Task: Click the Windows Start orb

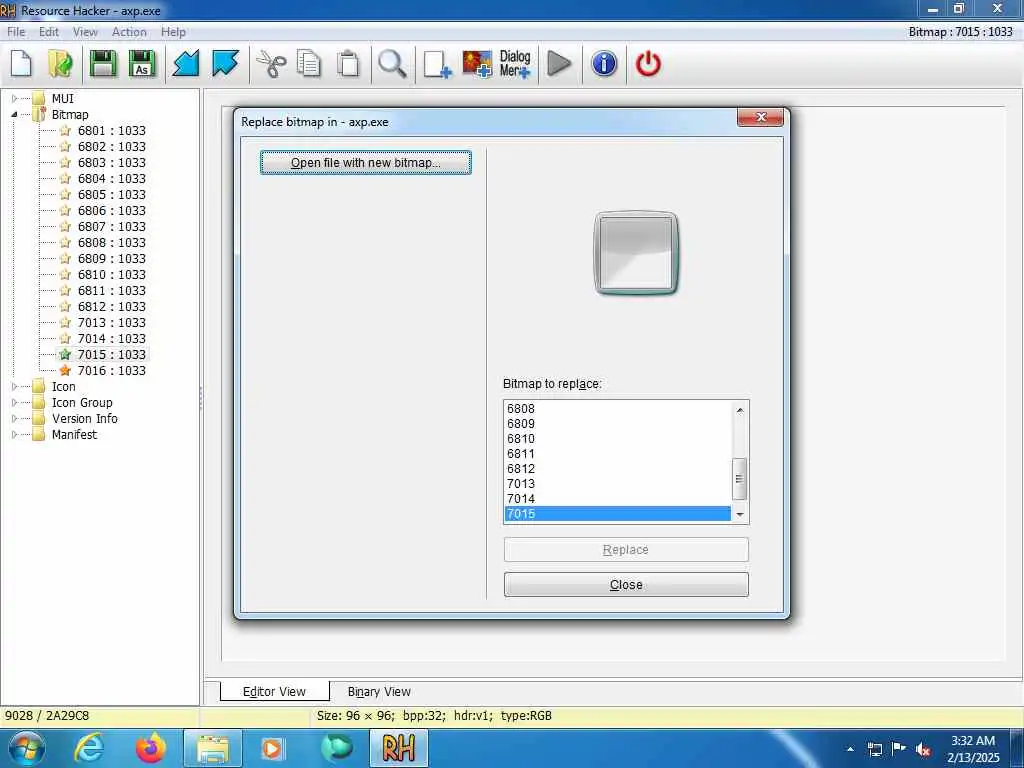Action: pos(27,748)
